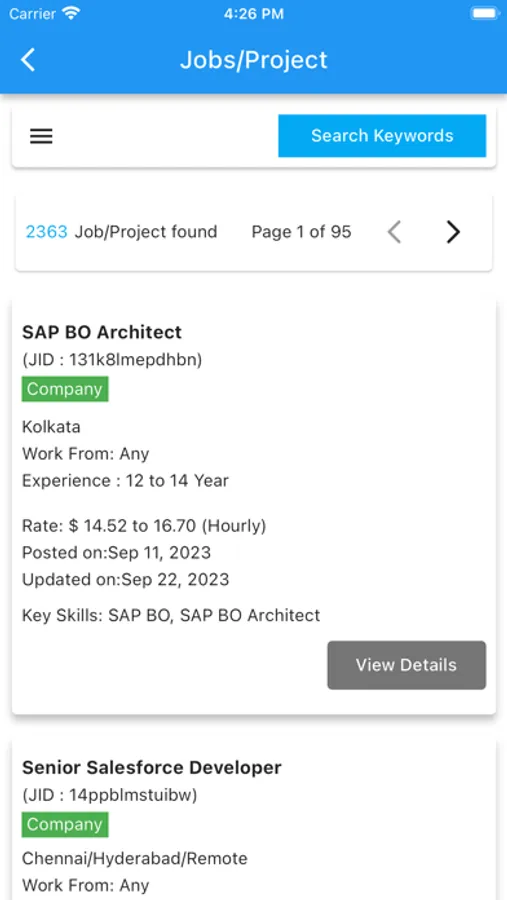507x900 pixels.
Task: Tap the Company tag on Salesforce job
Action: pyautogui.click(x=65, y=825)
